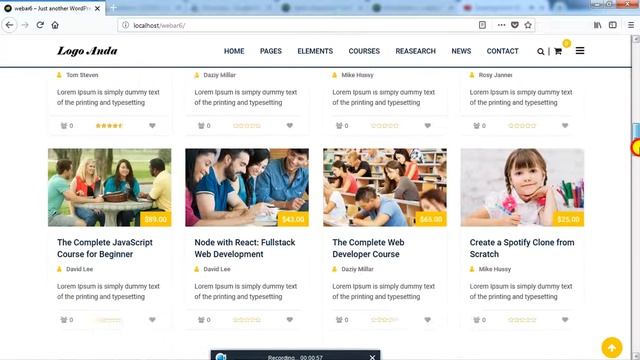
Task: Open the site search magnifier
Action: [x=540, y=51]
